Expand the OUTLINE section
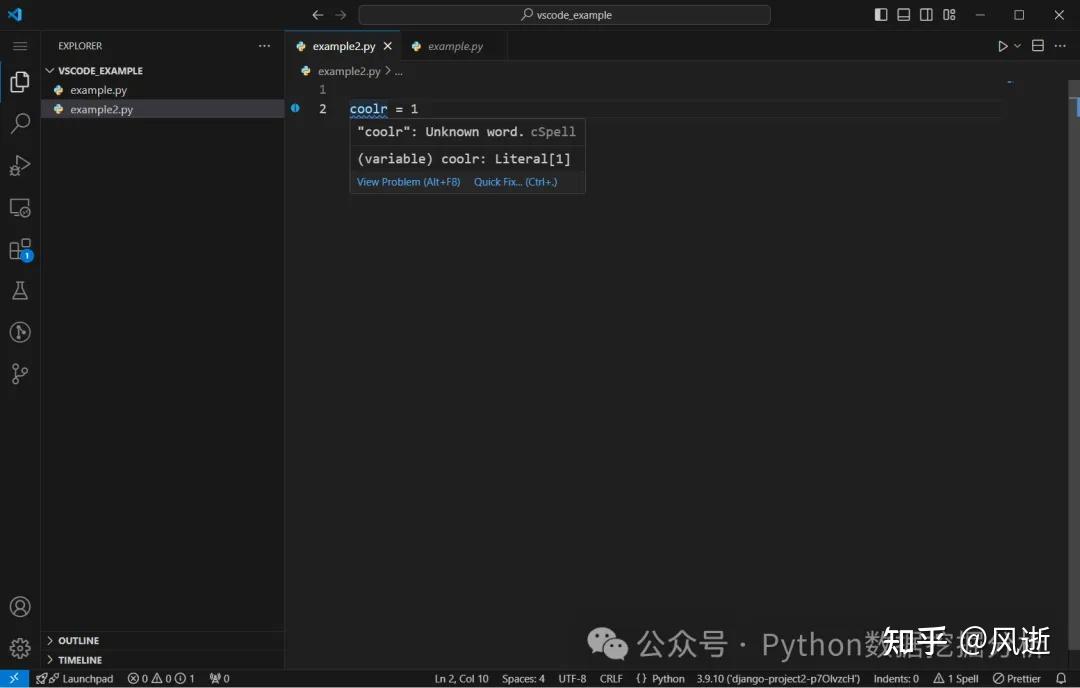The width and height of the screenshot is (1080, 688). (78, 641)
